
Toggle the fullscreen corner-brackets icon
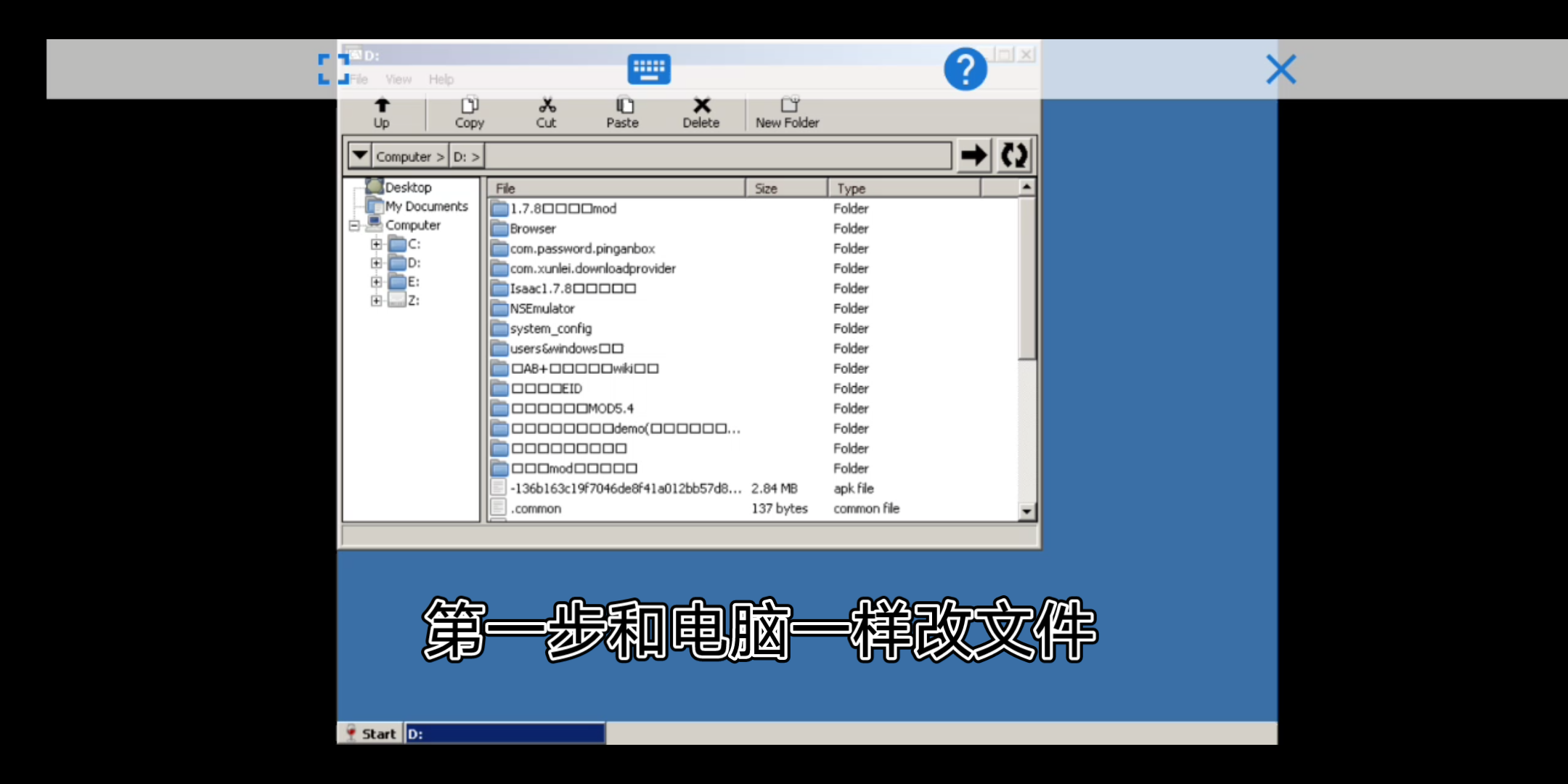point(334,69)
